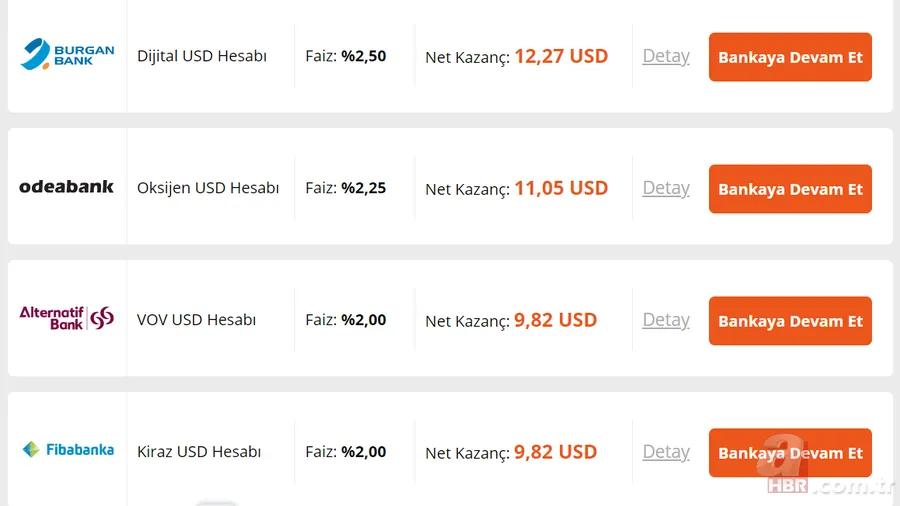Screen dimensions: 900x506
Task: Click the 11,05 USD net earnings value
Action: tap(561, 188)
